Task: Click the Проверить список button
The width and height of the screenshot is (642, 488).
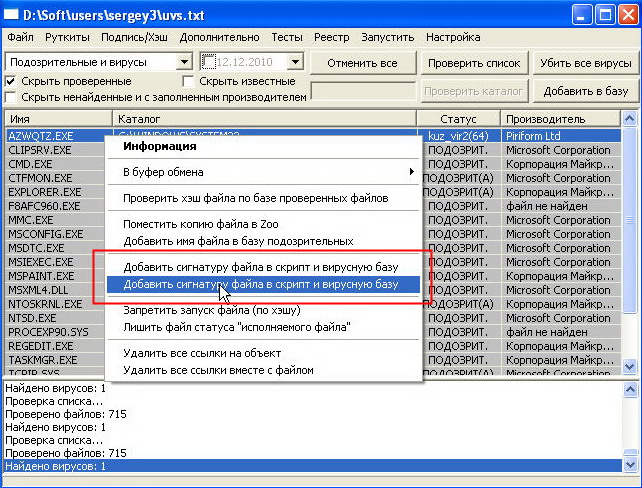Action: pyautogui.click(x=474, y=63)
